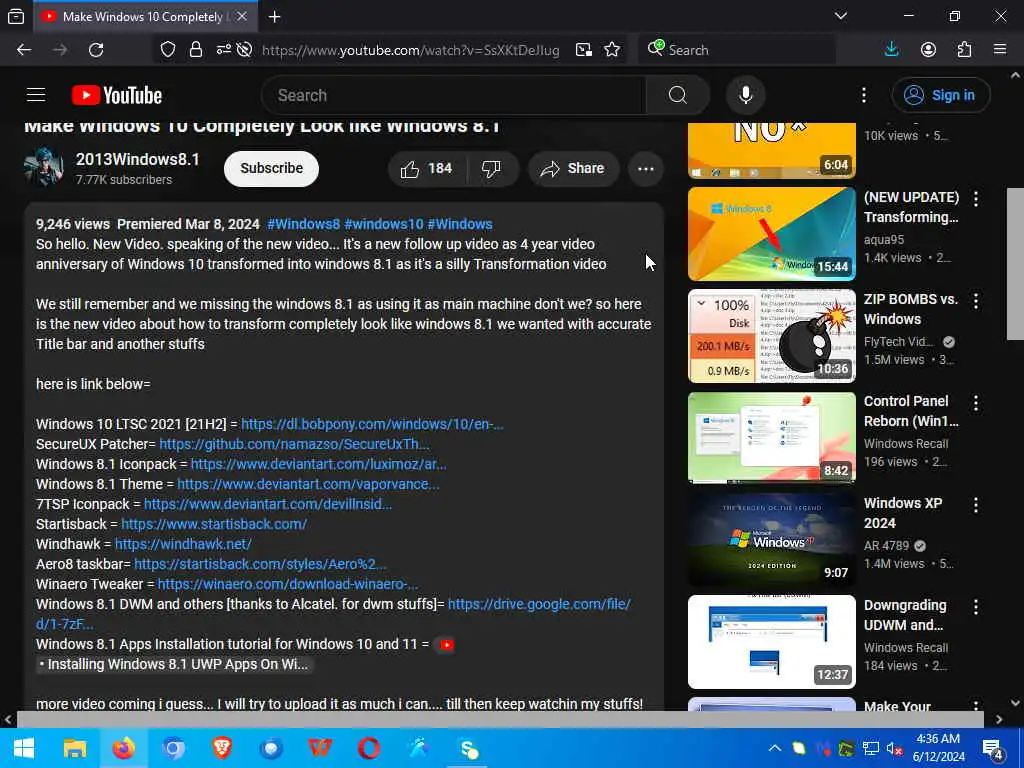
Task: Open the Windows 8.1 Iconpack deviantart link
Action: [x=319, y=464]
